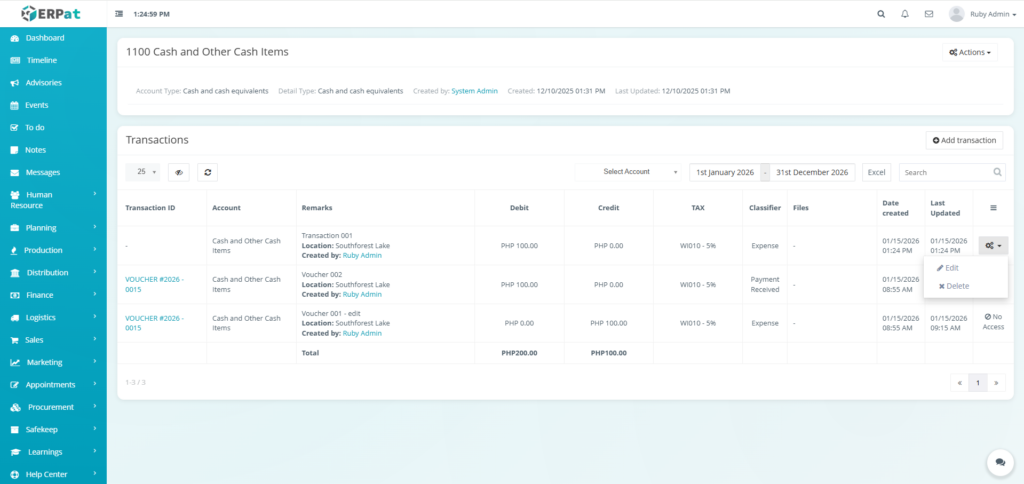The image size is (1024, 484).
Task: Click the table column menu icon in header
Action: (x=993, y=208)
